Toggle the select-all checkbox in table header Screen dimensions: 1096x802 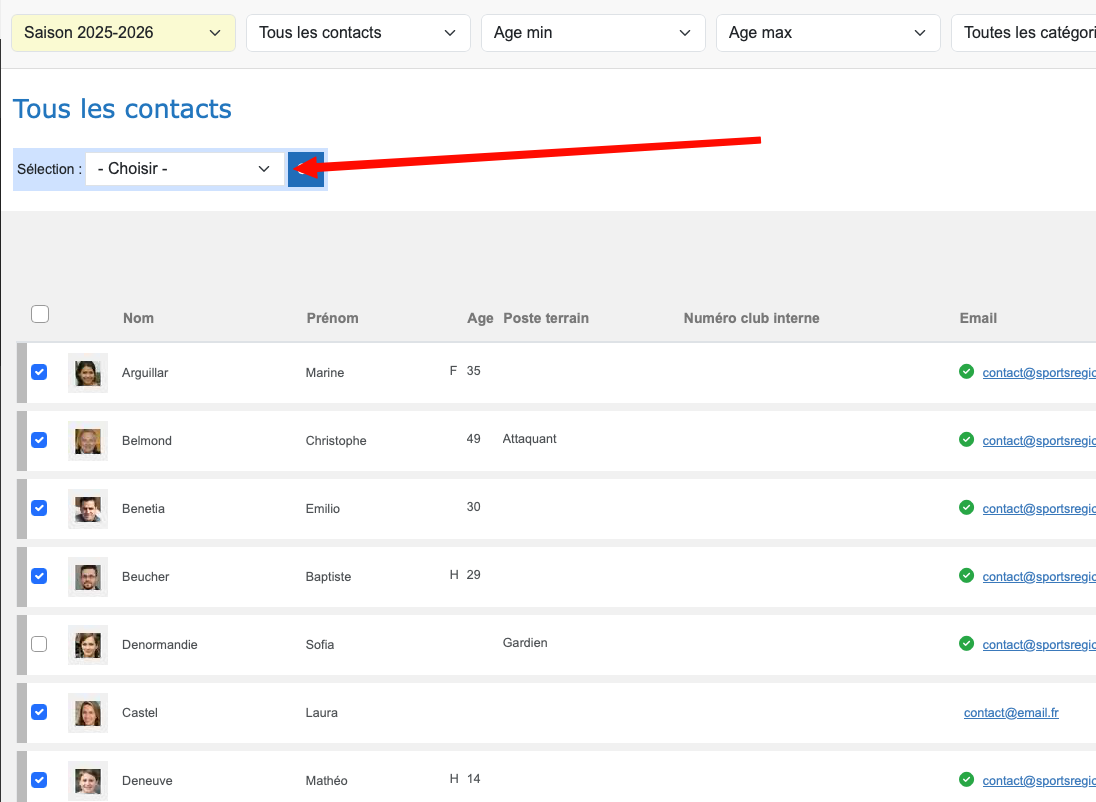(40, 315)
